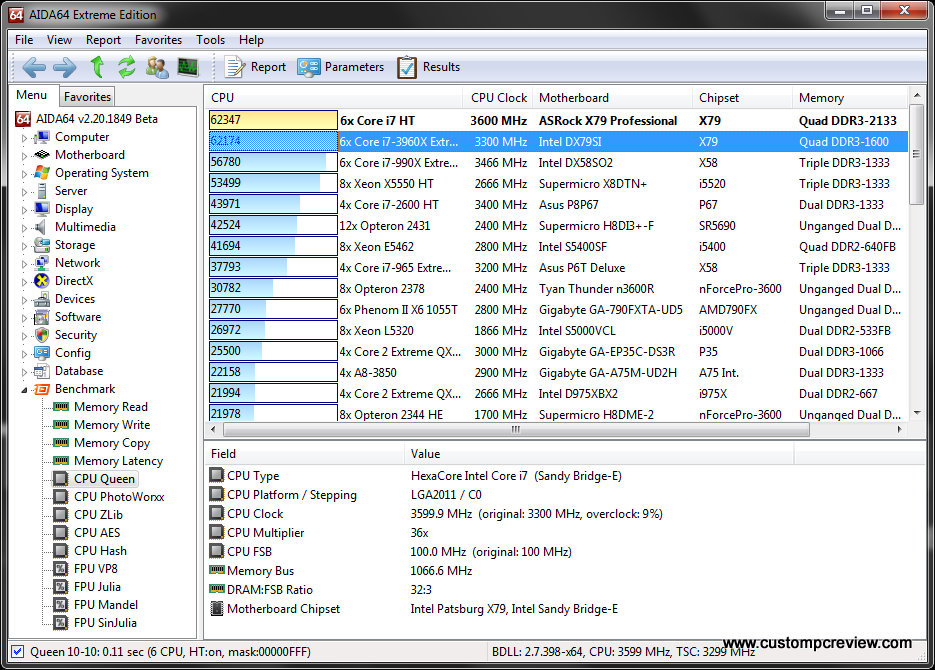
Task: Click the Back arrow toolbar icon
Action: coord(33,67)
